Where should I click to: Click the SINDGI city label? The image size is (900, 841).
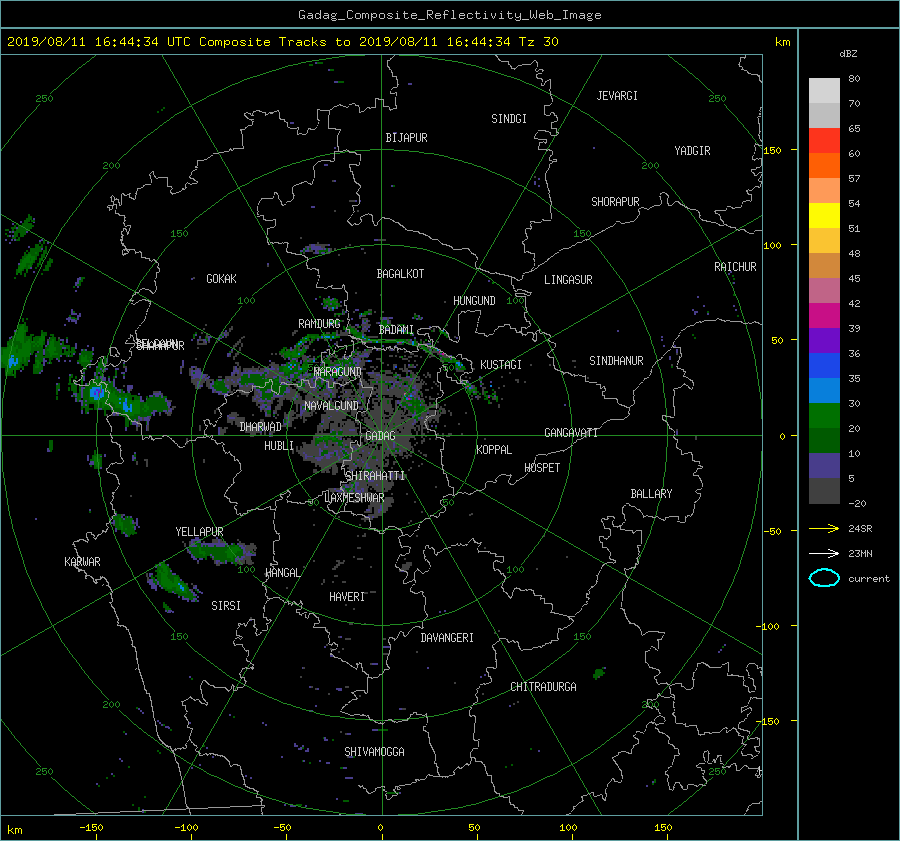pyautogui.click(x=509, y=119)
